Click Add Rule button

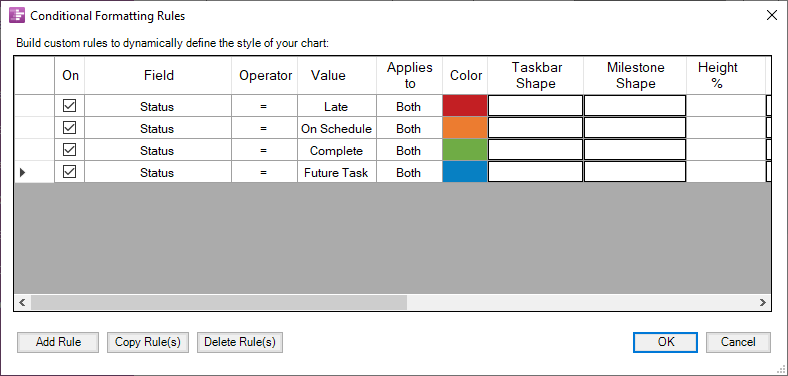coord(58,342)
